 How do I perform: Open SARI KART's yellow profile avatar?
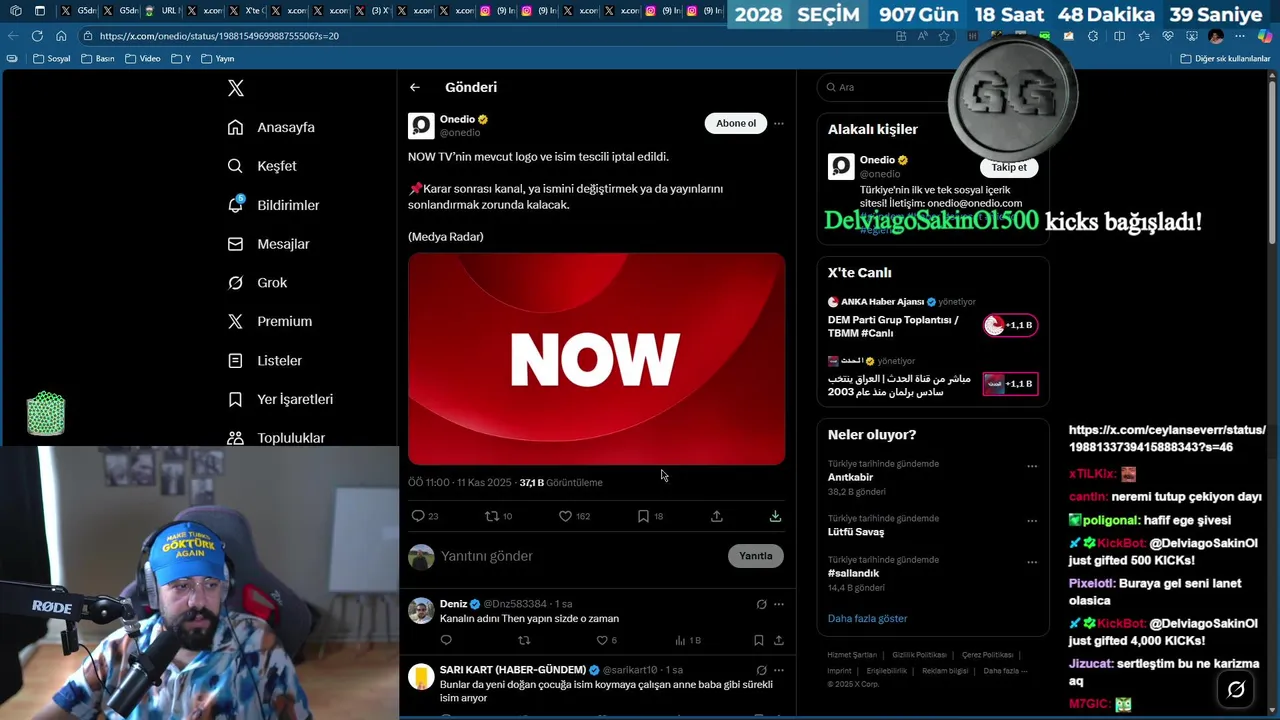[x=421, y=677]
